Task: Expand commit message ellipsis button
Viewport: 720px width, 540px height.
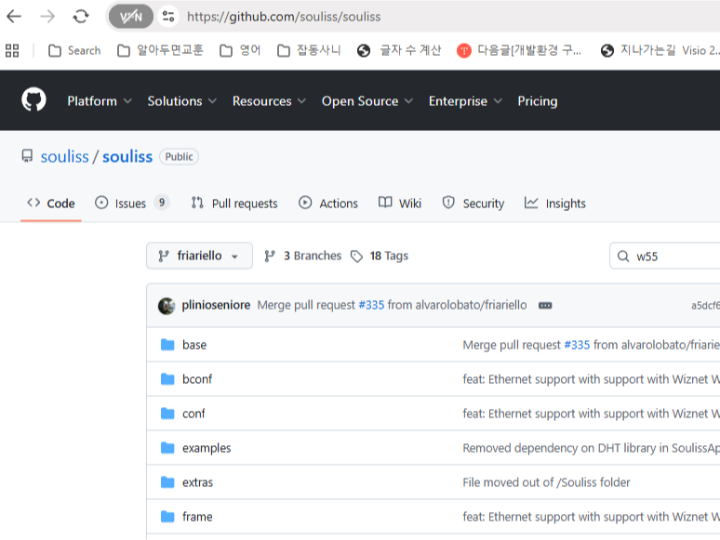Action: pyautogui.click(x=545, y=305)
